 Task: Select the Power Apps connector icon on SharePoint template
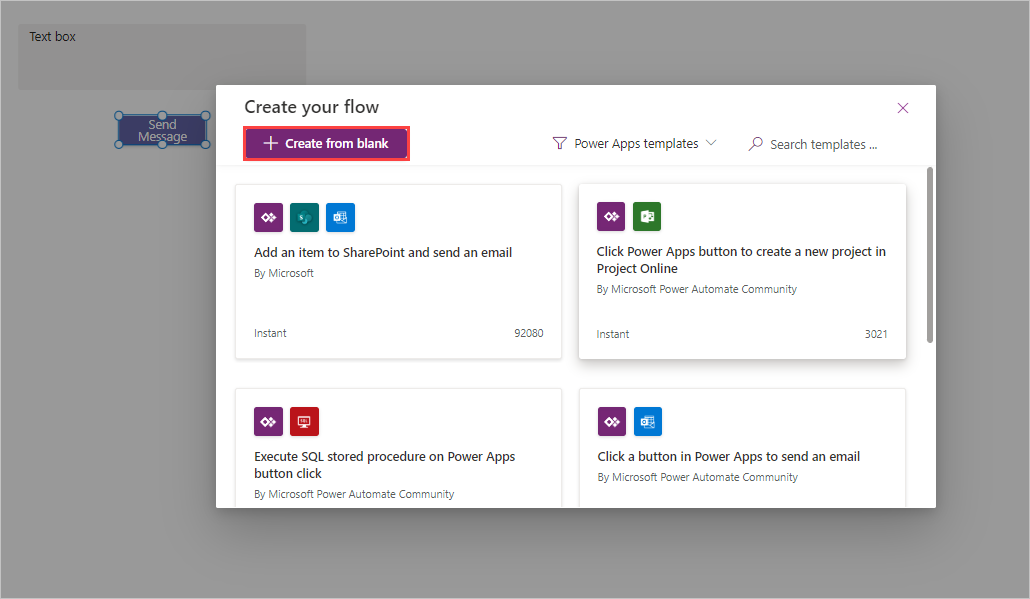point(268,217)
